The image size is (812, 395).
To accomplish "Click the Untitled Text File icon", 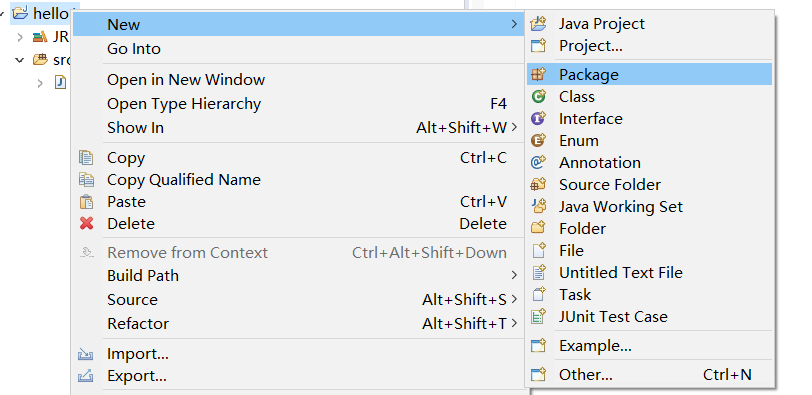I will pos(539,272).
